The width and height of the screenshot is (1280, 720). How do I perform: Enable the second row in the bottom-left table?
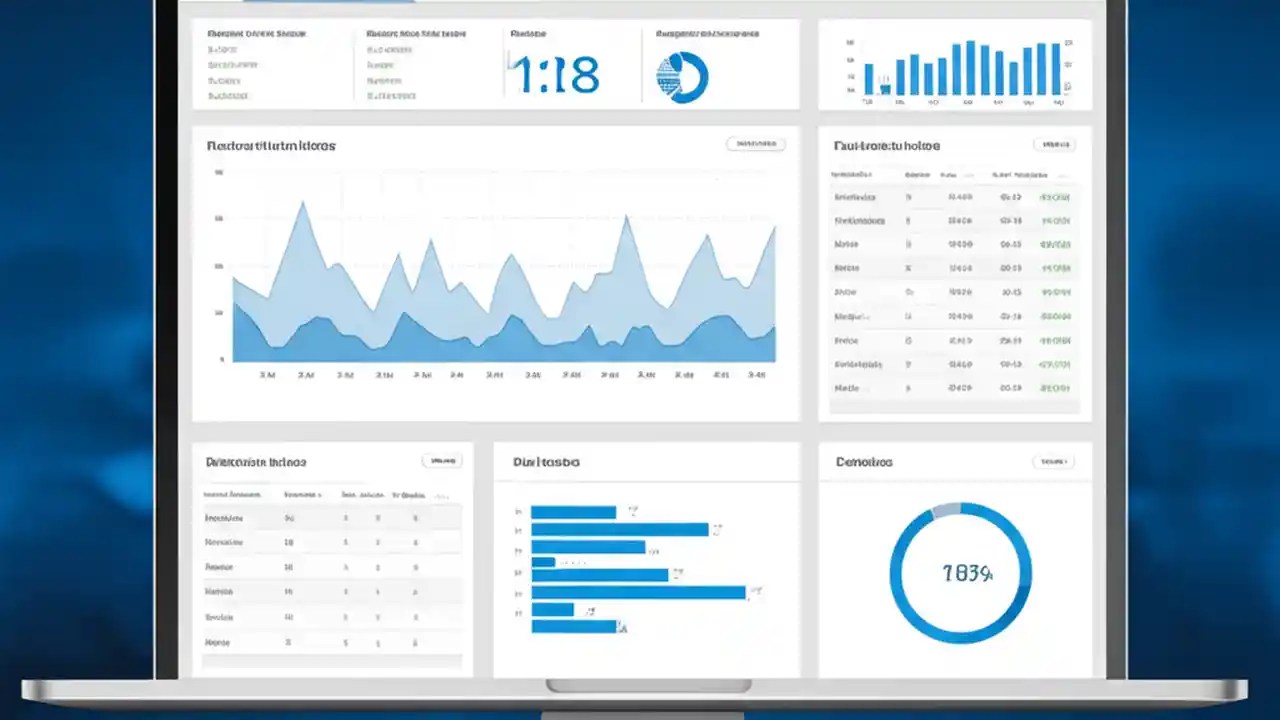(x=330, y=542)
